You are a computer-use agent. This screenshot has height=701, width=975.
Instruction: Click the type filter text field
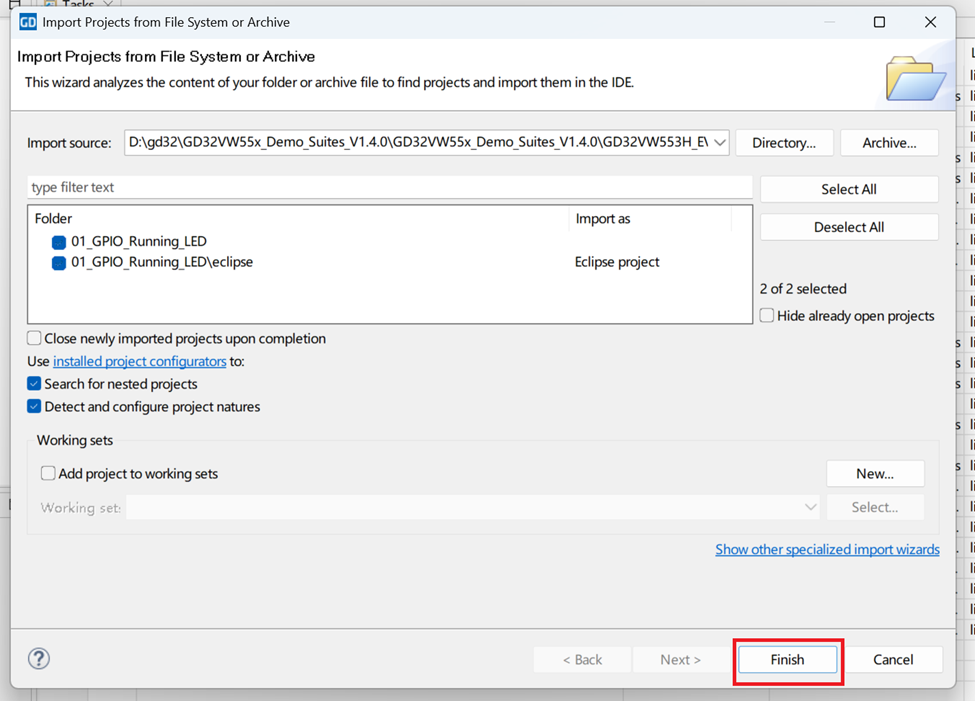coord(390,188)
